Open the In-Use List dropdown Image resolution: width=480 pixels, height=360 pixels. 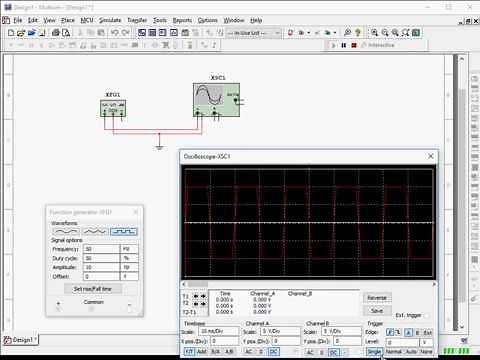254,33
